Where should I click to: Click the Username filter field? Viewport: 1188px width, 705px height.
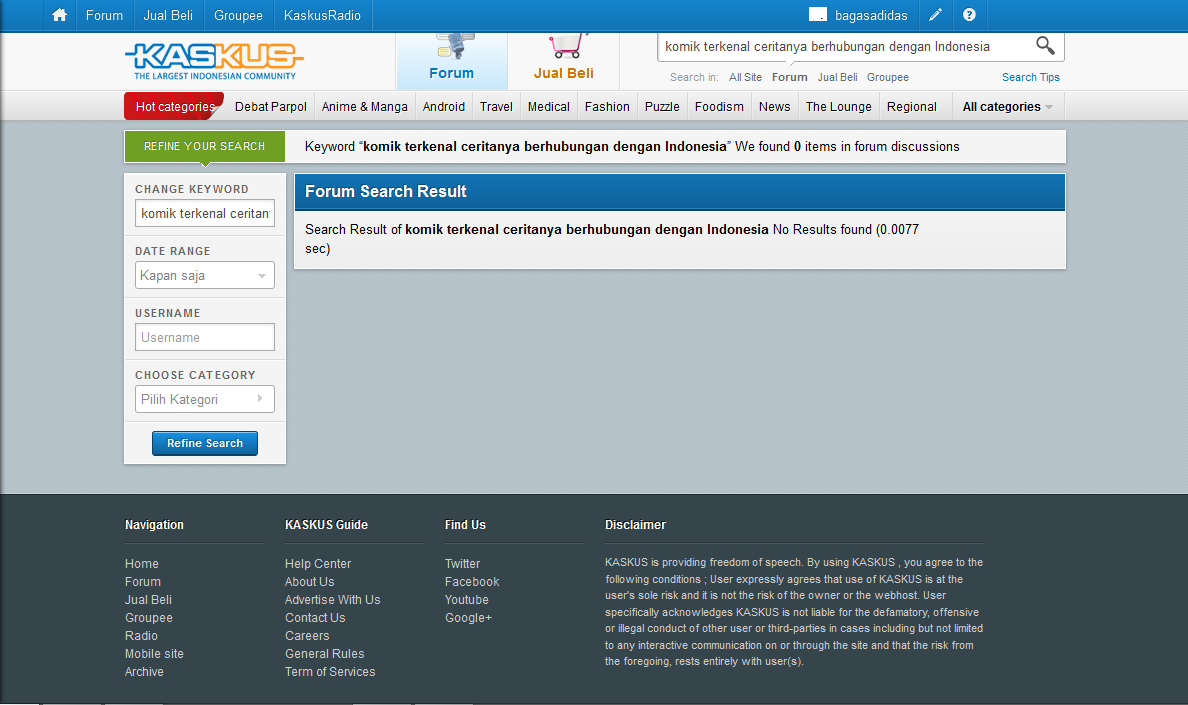tap(205, 338)
